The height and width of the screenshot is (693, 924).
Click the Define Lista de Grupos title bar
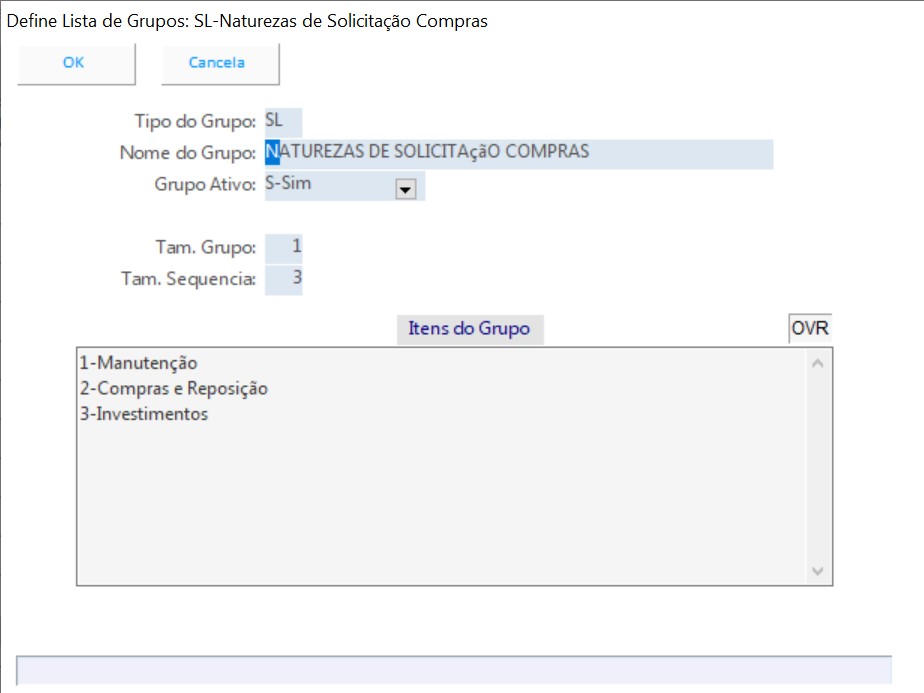[x=247, y=20]
